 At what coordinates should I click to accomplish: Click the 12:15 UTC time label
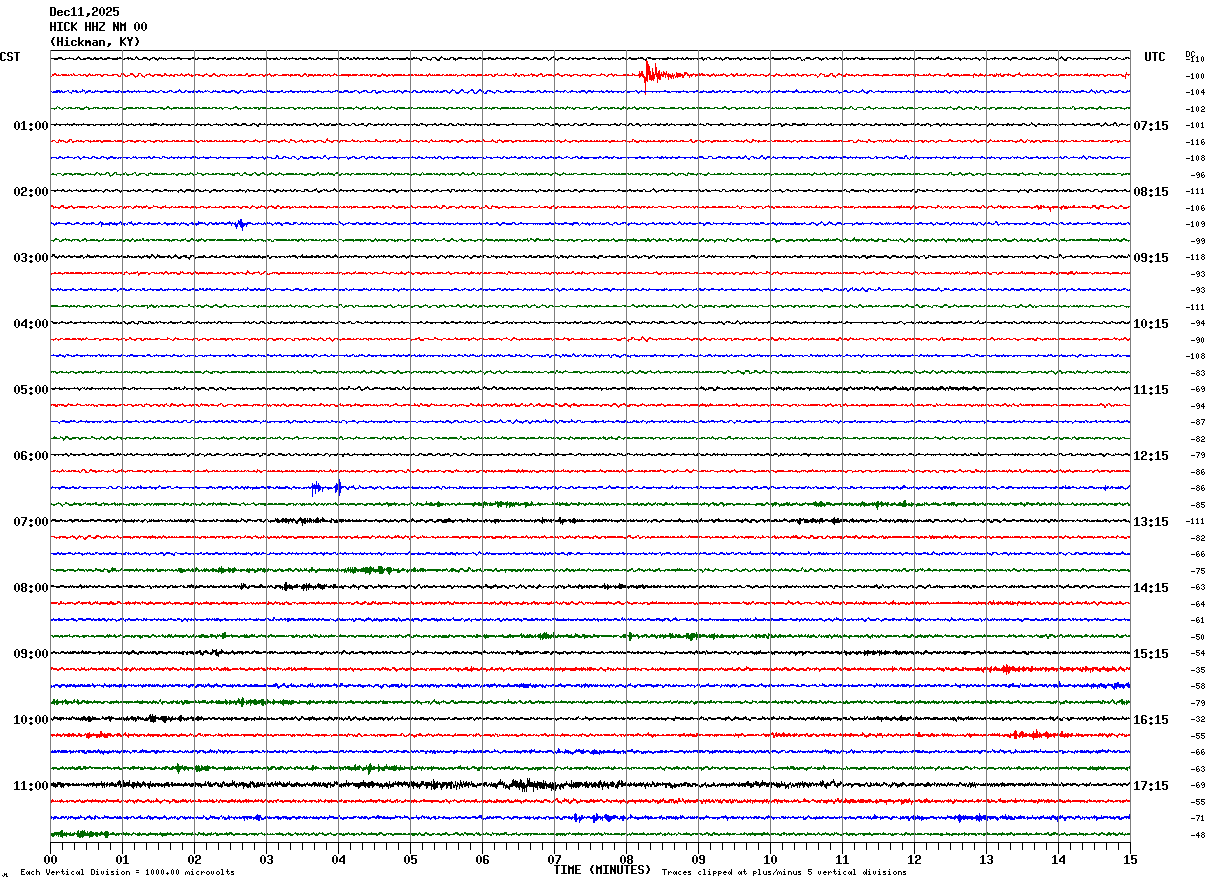(x=1150, y=456)
